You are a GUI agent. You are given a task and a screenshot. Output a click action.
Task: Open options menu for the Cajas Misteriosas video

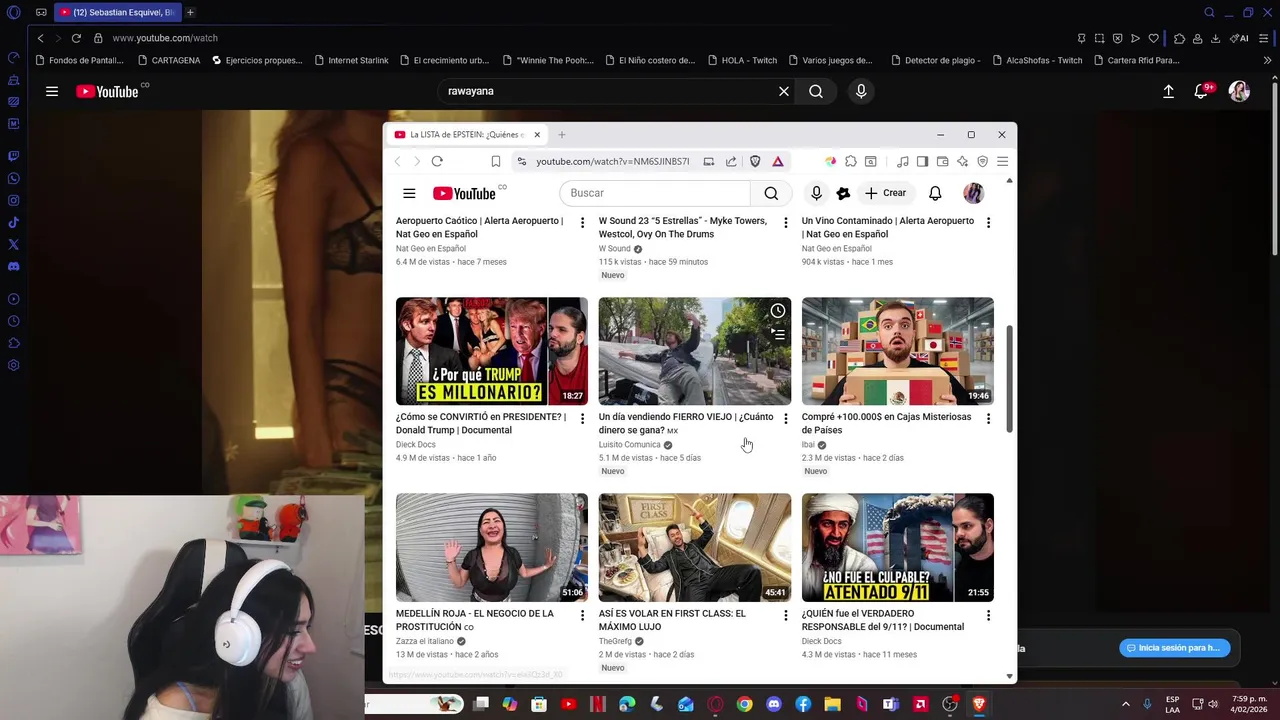coord(988,418)
